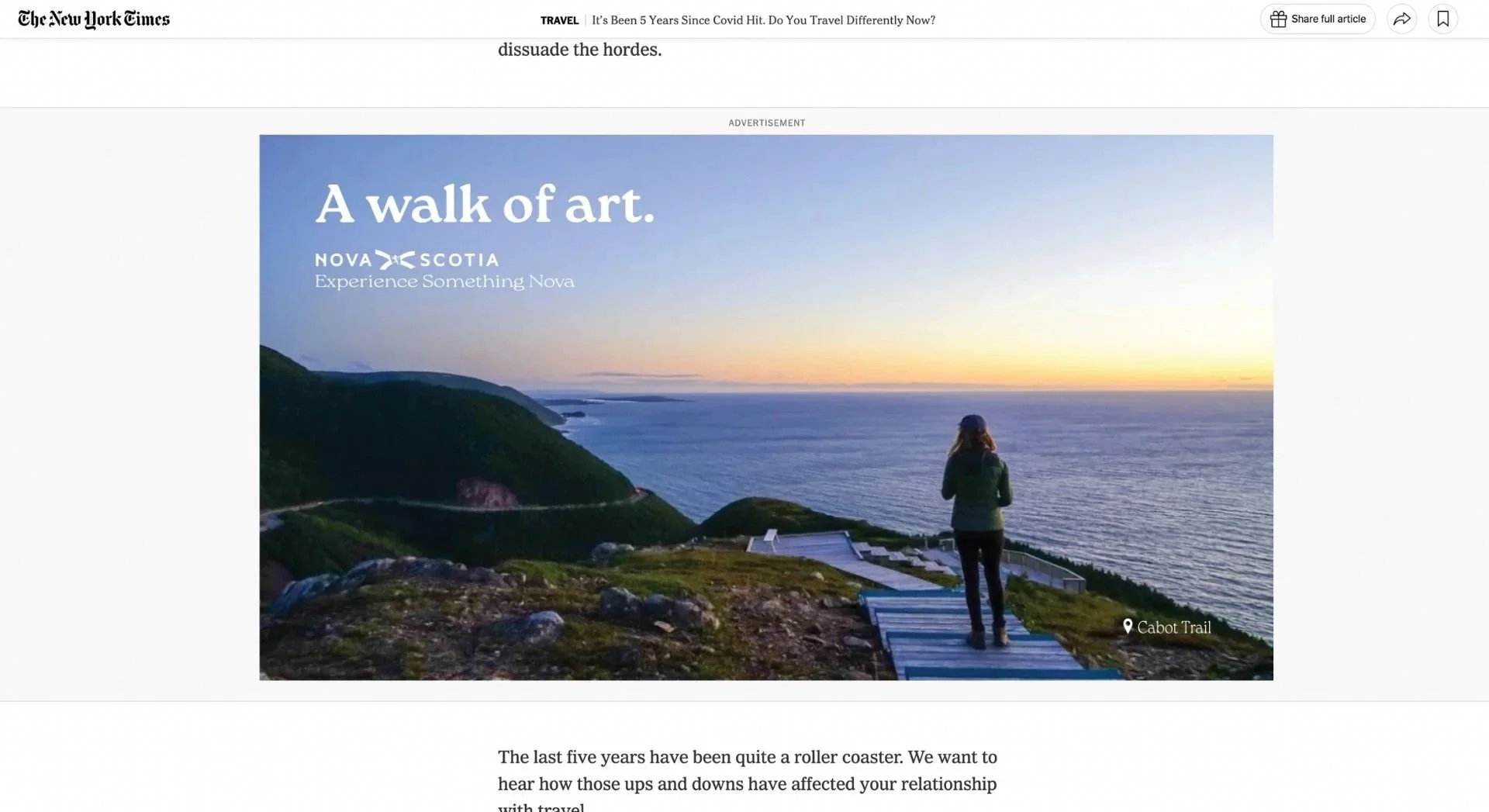Image resolution: width=1489 pixels, height=812 pixels.
Task: Click the Nova Scotia logo in the ad
Action: (406, 260)
